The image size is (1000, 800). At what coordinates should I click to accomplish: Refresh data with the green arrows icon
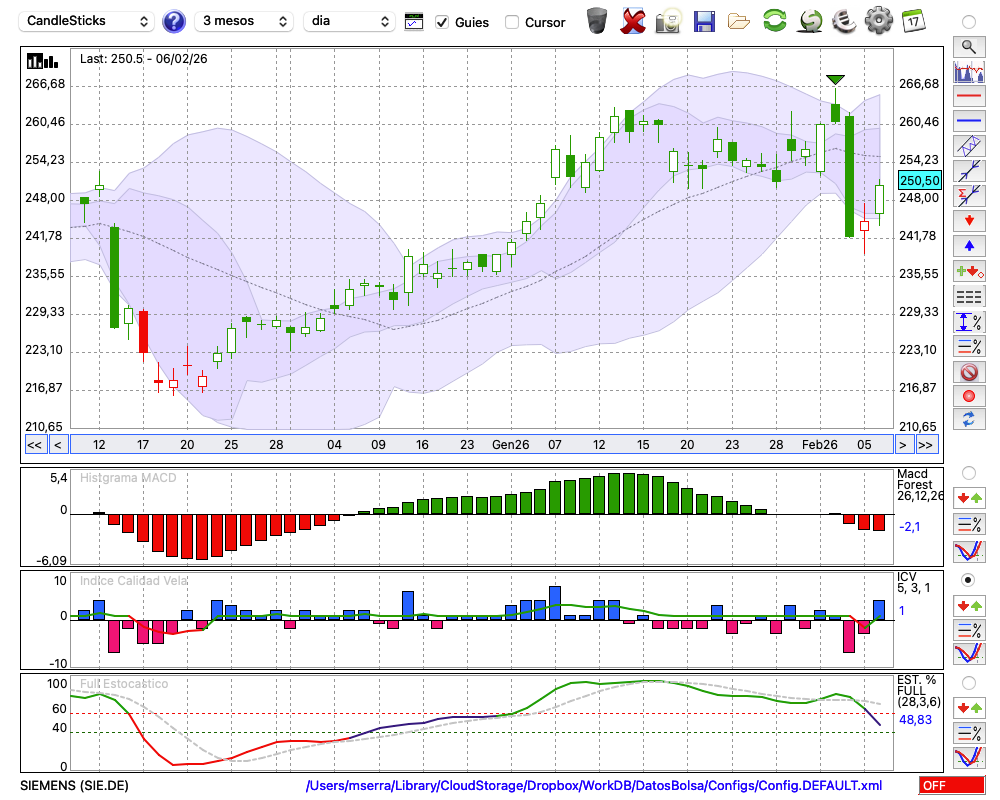point(774,21)
